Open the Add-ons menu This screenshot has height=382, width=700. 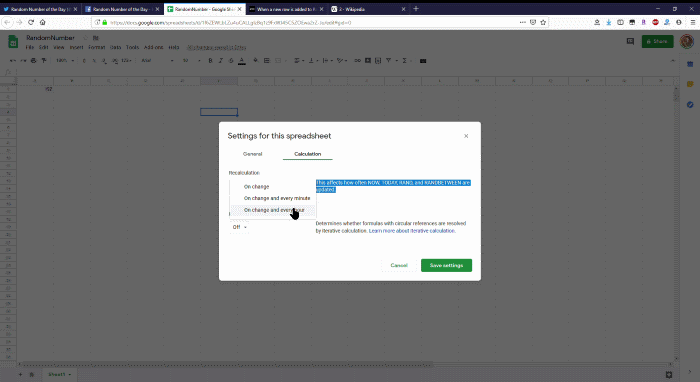pyautogui.click(x=153, y=47)
